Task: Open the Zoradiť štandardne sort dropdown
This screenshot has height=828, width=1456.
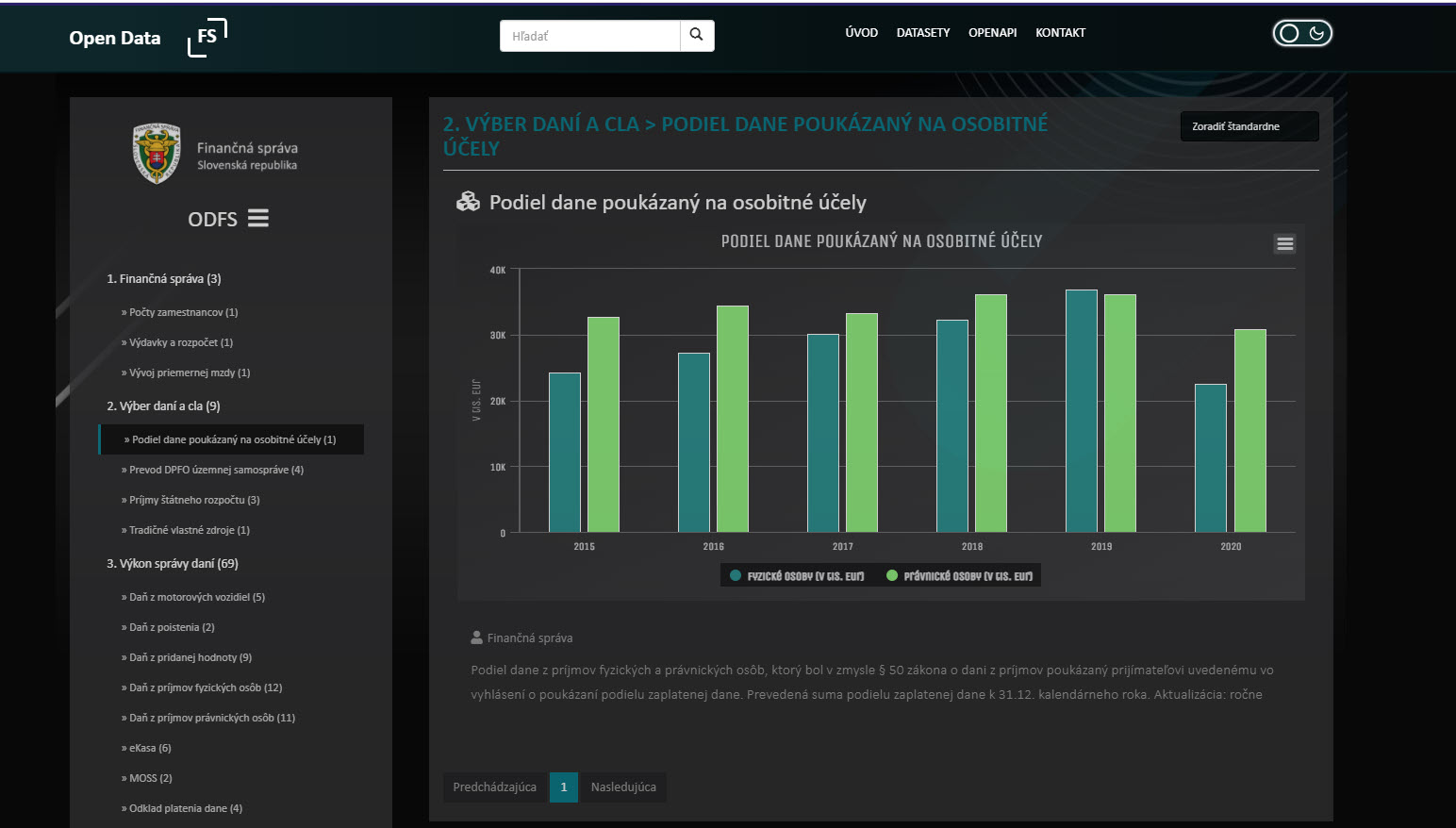Action: click(x=1249, y=126)
